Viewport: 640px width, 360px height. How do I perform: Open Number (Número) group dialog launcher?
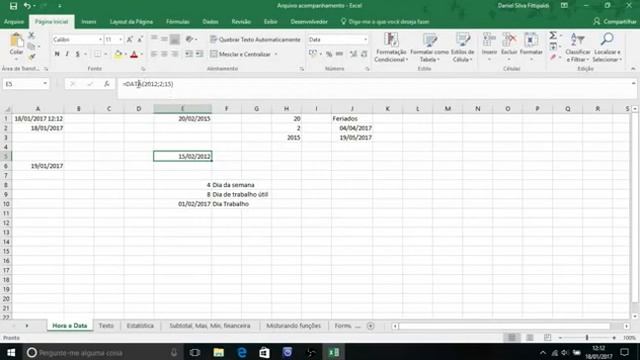[367, 69]
